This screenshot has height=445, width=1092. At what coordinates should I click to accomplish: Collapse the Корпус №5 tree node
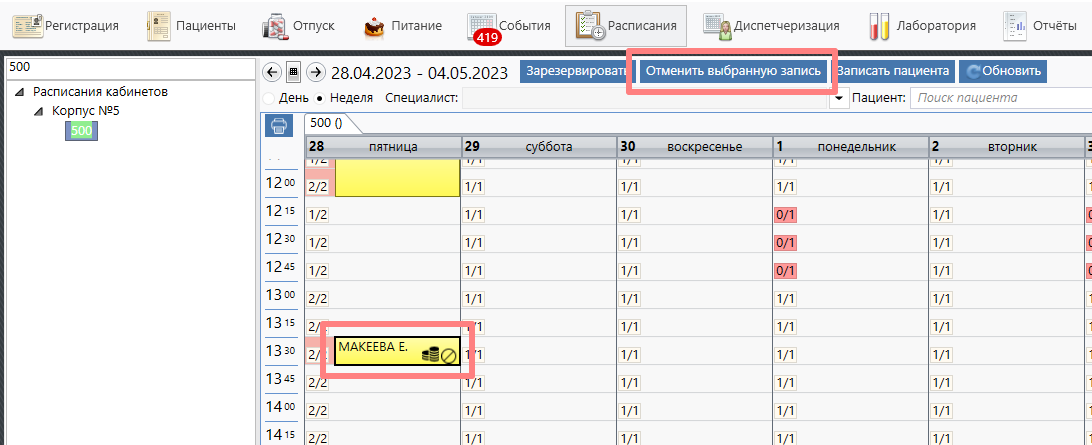coord(39,110)
